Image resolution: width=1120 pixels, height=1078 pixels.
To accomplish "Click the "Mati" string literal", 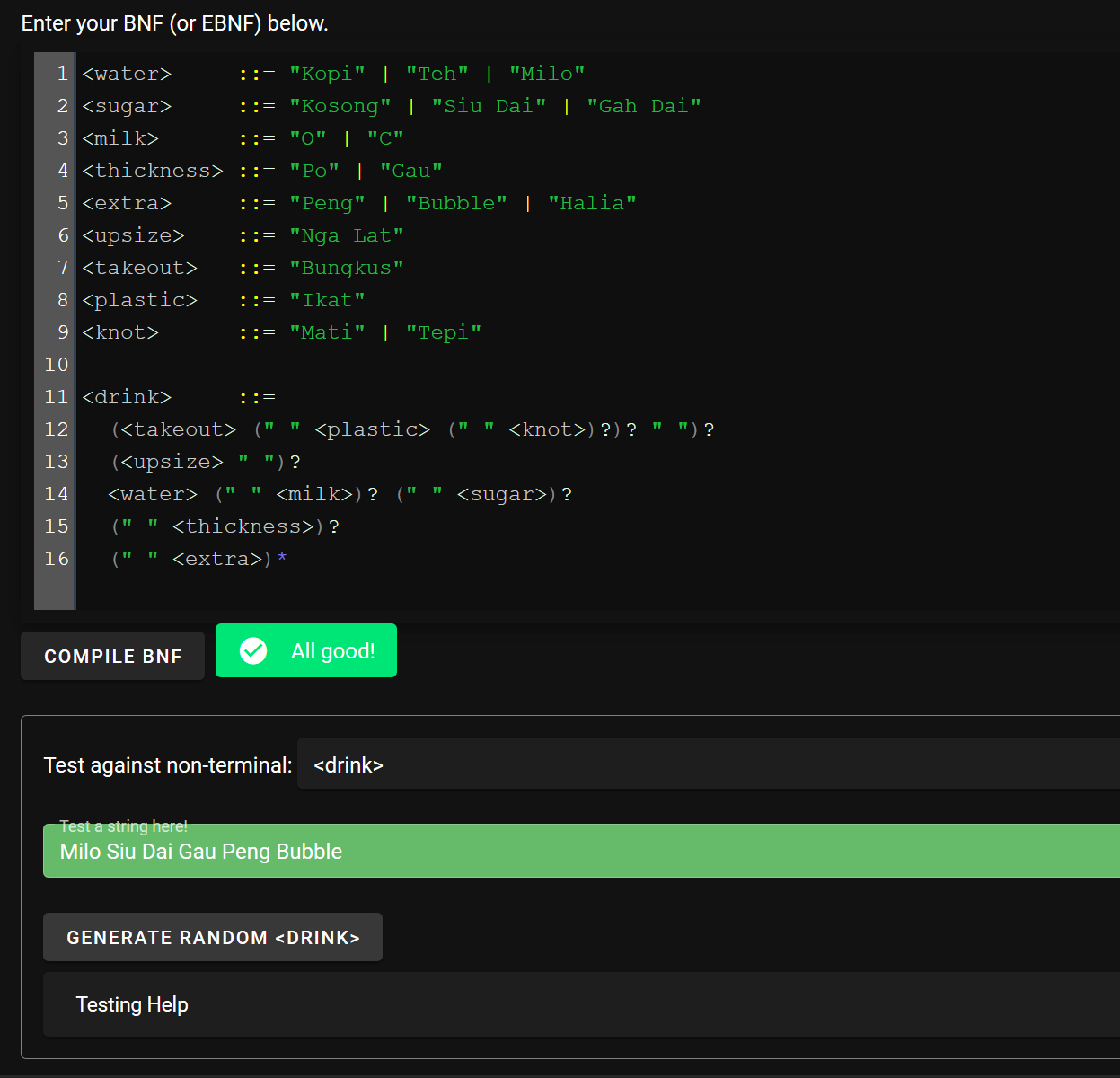I will (327, 332).
